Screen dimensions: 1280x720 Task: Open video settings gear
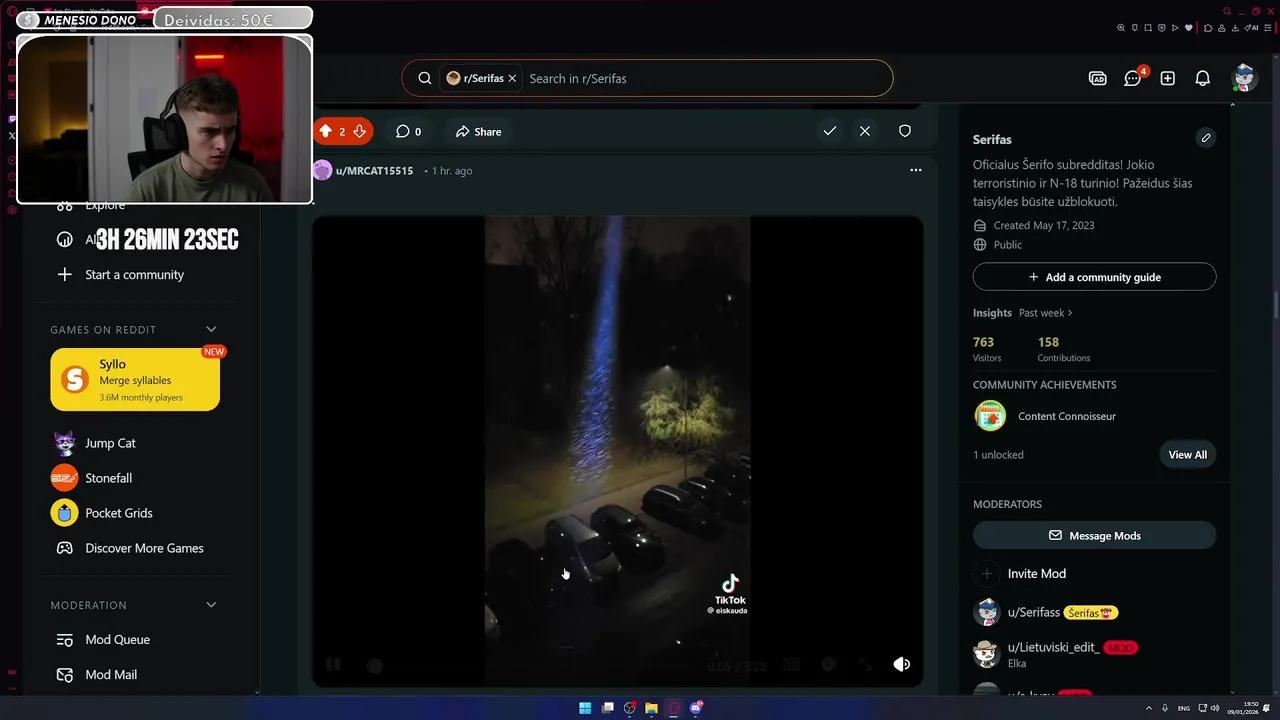tap(828, 664)
